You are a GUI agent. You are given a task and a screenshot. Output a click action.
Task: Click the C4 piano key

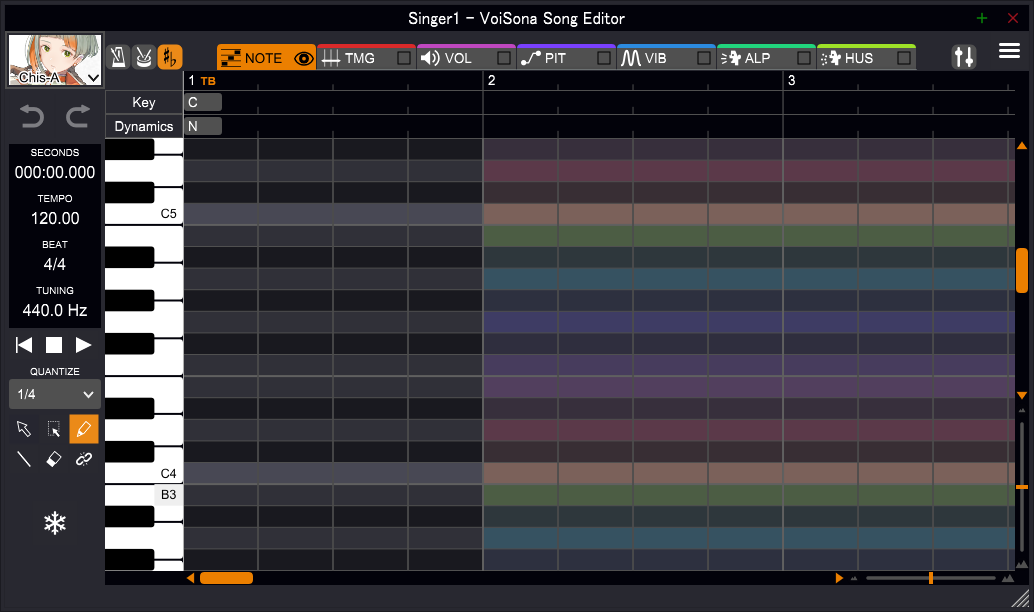[144, 474]
